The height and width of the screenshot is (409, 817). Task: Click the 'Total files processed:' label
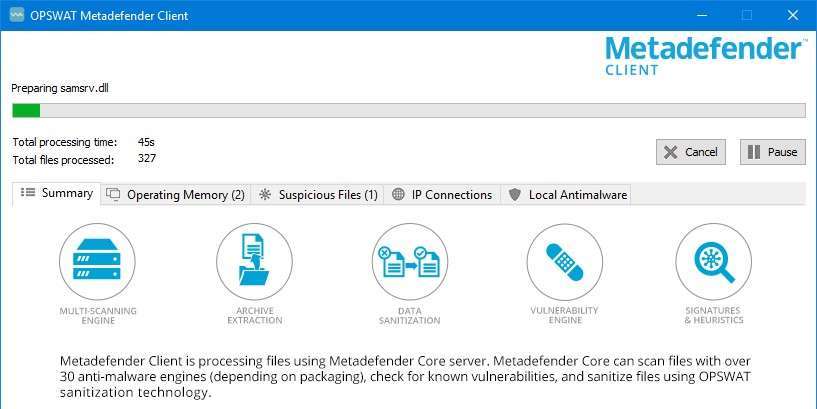point(63,160)
